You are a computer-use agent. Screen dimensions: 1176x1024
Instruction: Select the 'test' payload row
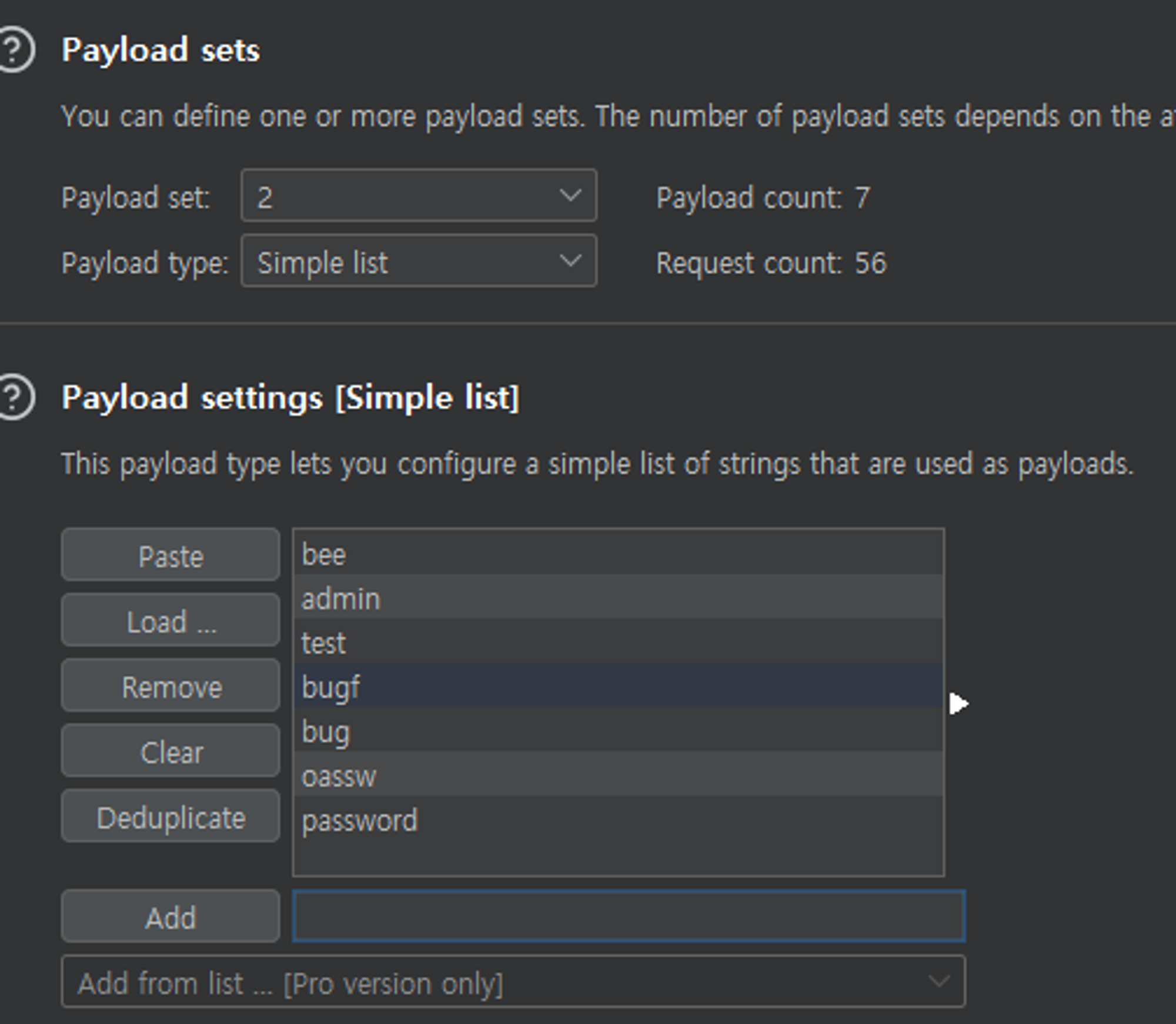click(619, 641)
